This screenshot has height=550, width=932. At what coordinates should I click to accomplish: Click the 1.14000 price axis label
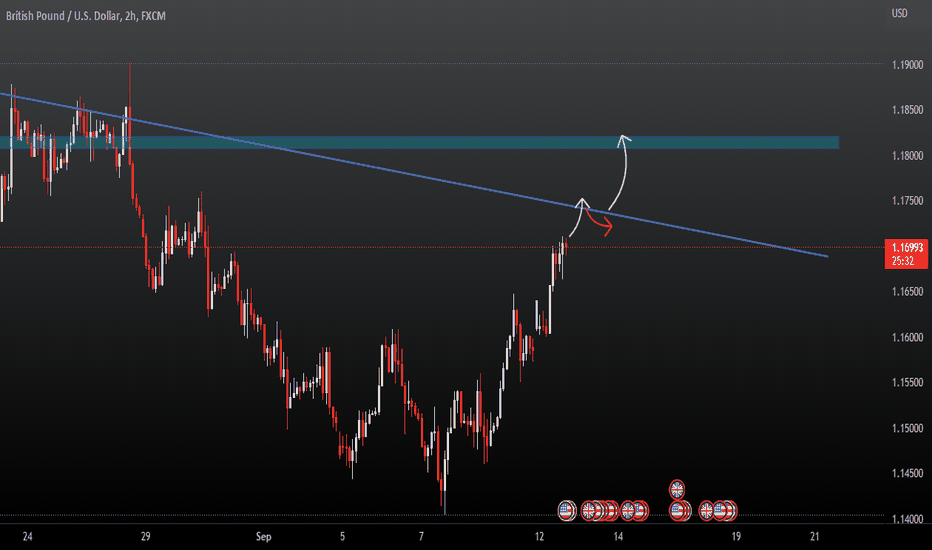908,519
